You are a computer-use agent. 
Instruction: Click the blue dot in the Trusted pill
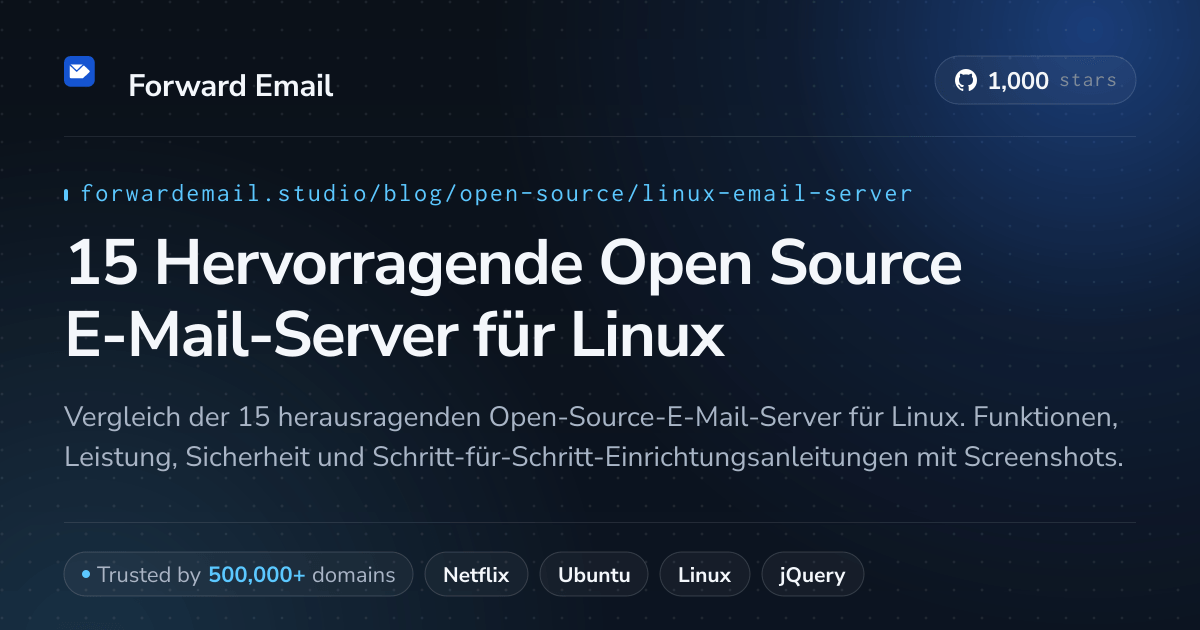pos(86,575)
